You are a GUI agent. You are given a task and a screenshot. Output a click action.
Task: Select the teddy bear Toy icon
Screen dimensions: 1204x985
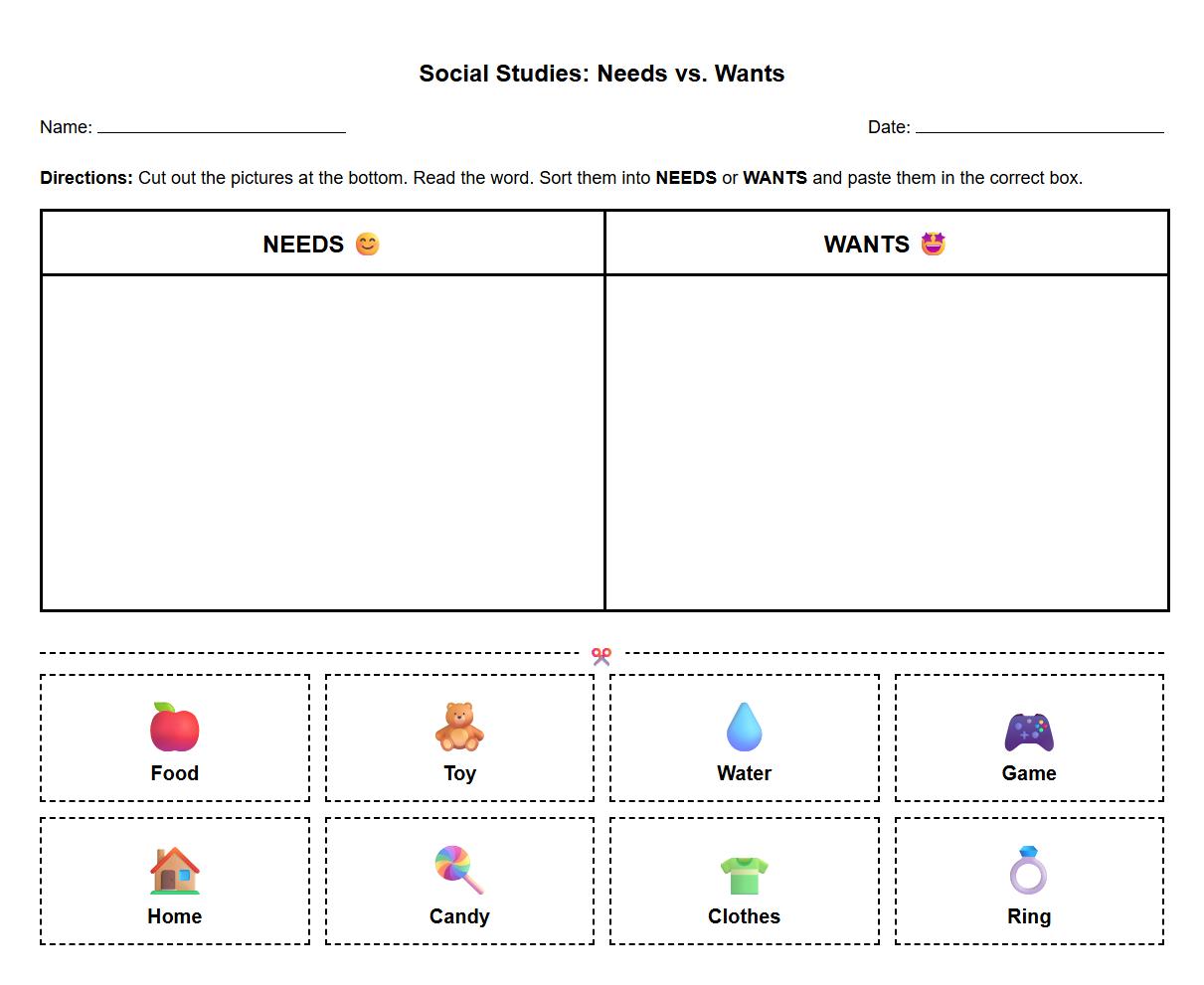point(458,726)
